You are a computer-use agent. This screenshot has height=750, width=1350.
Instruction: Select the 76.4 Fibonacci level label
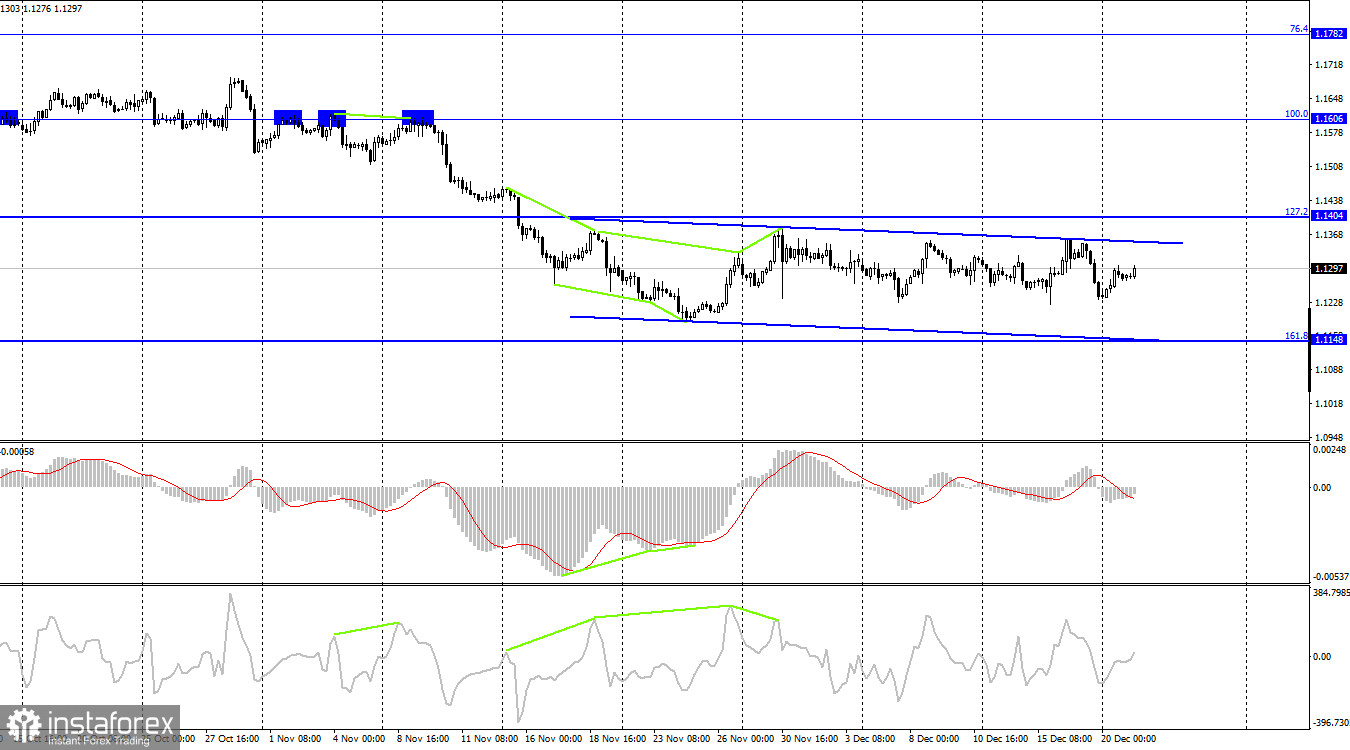pyautogui.click(x=1298, y=29)
